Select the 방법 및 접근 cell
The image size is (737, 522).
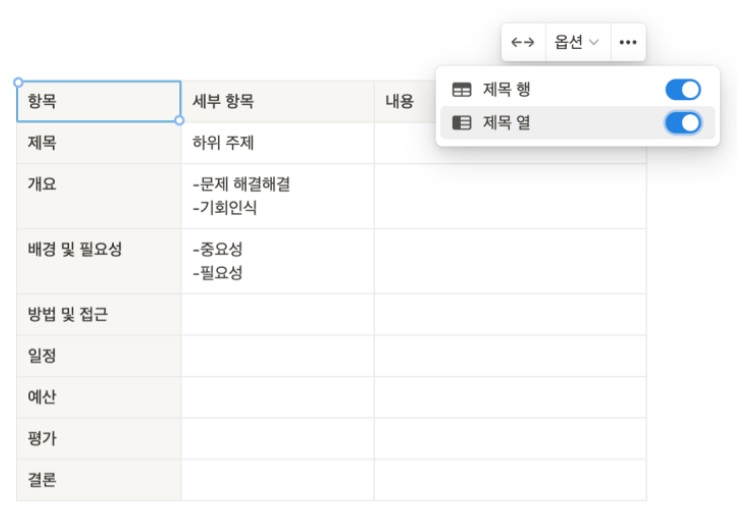tap(99, 314)
